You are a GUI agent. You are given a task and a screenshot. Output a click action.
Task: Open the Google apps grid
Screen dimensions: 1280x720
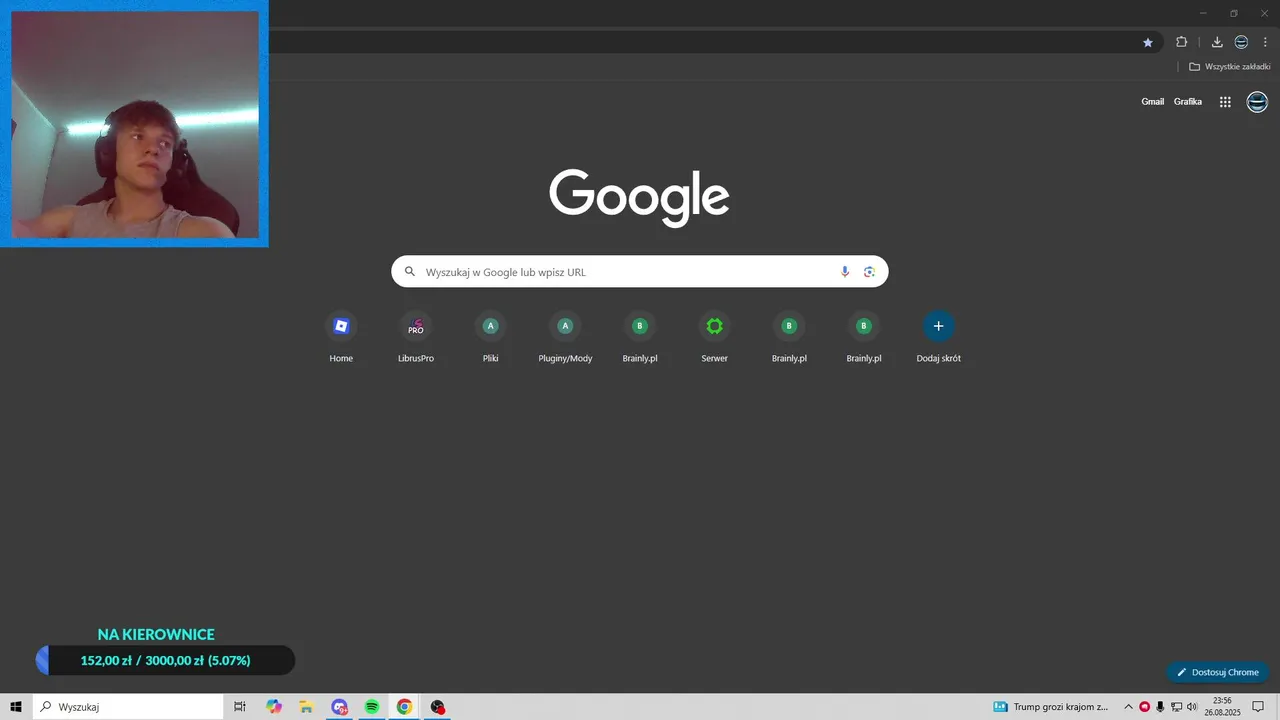[1225, 102]
